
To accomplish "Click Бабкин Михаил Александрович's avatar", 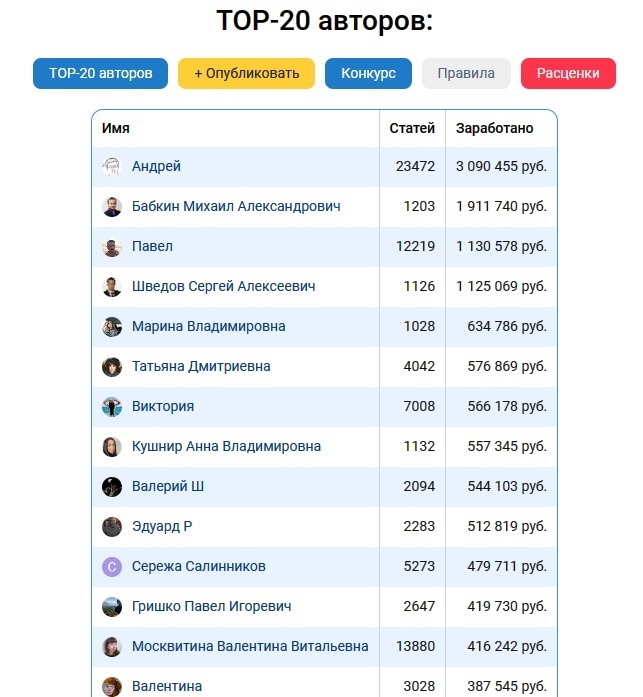I will click(x=112, y=207).
